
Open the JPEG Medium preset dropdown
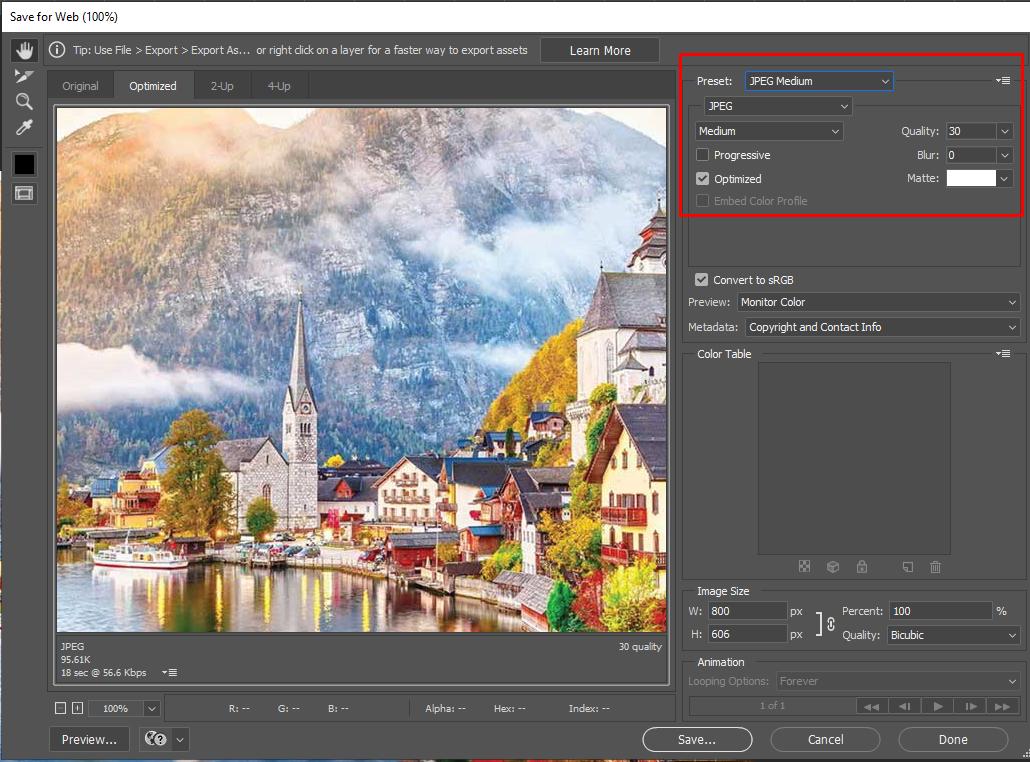818,80
